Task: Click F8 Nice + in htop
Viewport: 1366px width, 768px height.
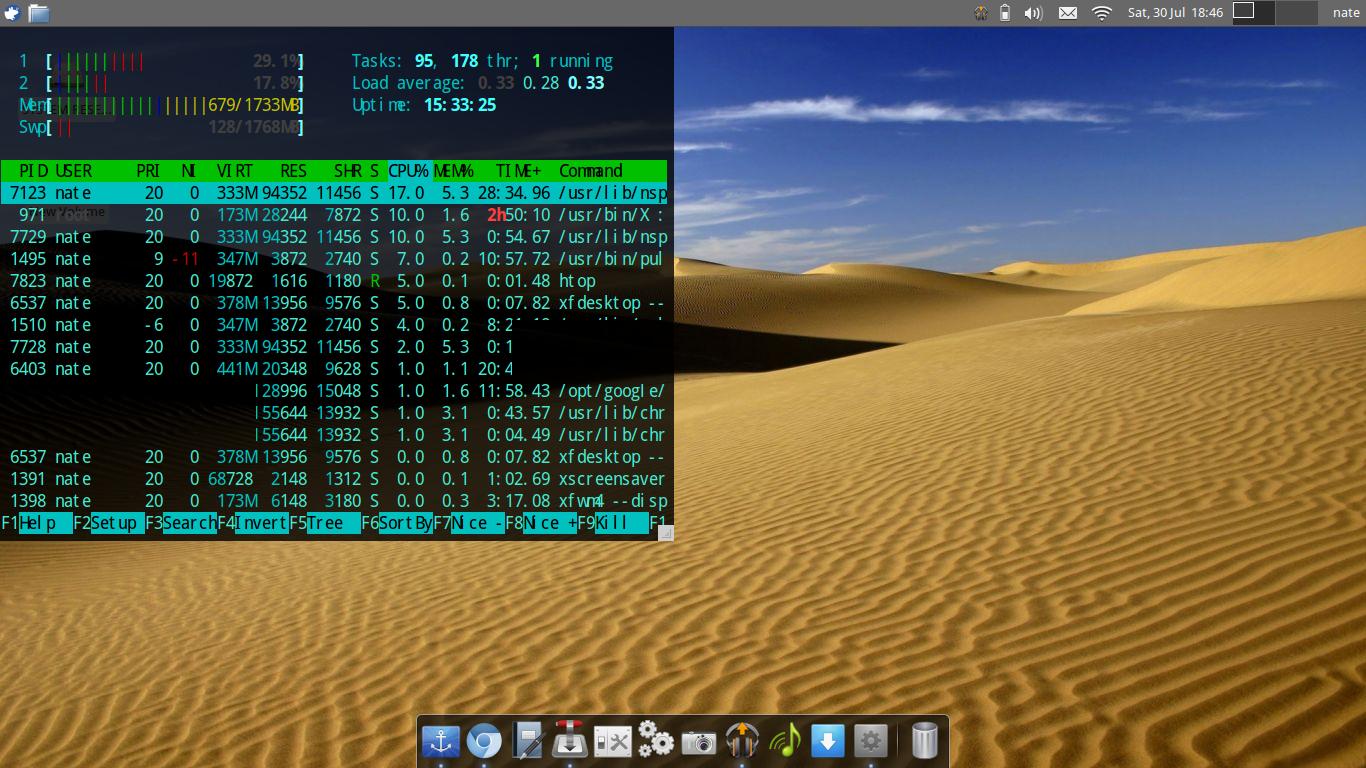Action: 541,523
